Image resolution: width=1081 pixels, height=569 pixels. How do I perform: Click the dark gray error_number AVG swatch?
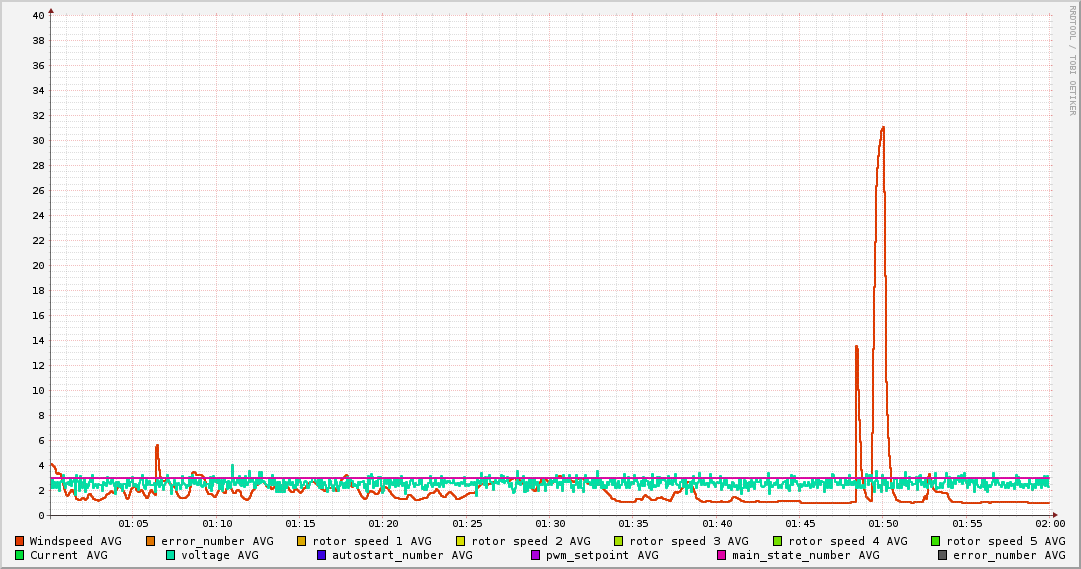[x=943, y=555]
